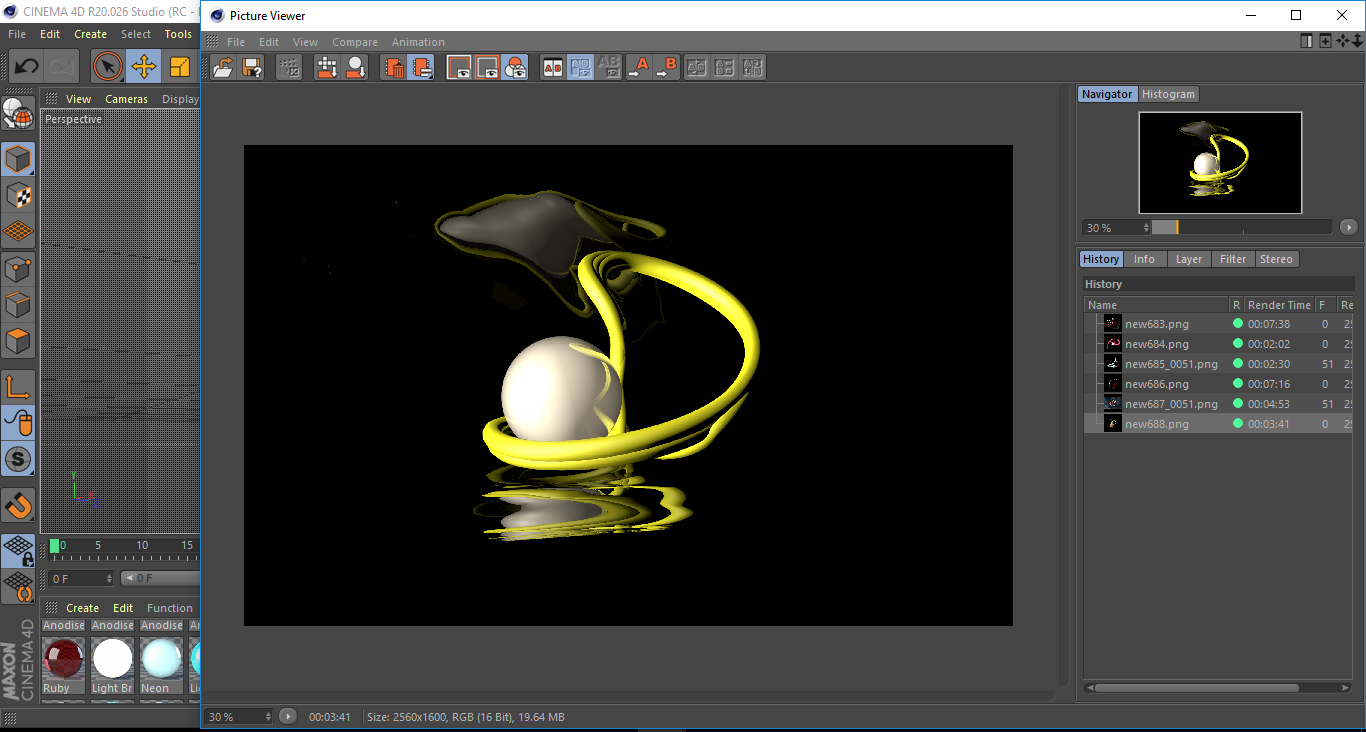Click the render sphere with arrow icon
The image size is (1366, 732).
point(355,67)
